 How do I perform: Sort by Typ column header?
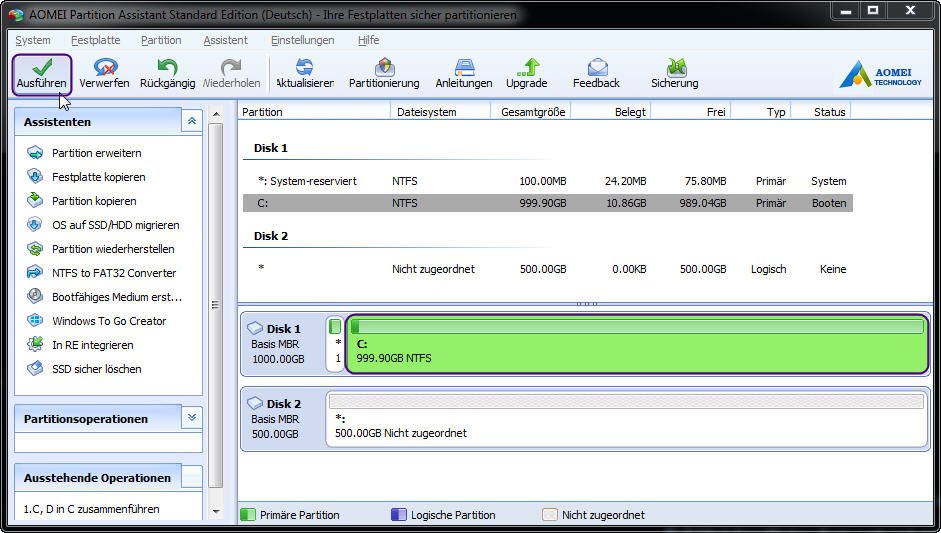point(761,112)
